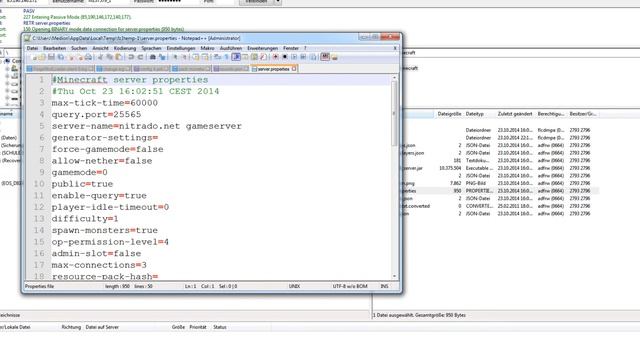
Task: Toggle synchronized vertical scrolling icon
Action: pos(196,57)
